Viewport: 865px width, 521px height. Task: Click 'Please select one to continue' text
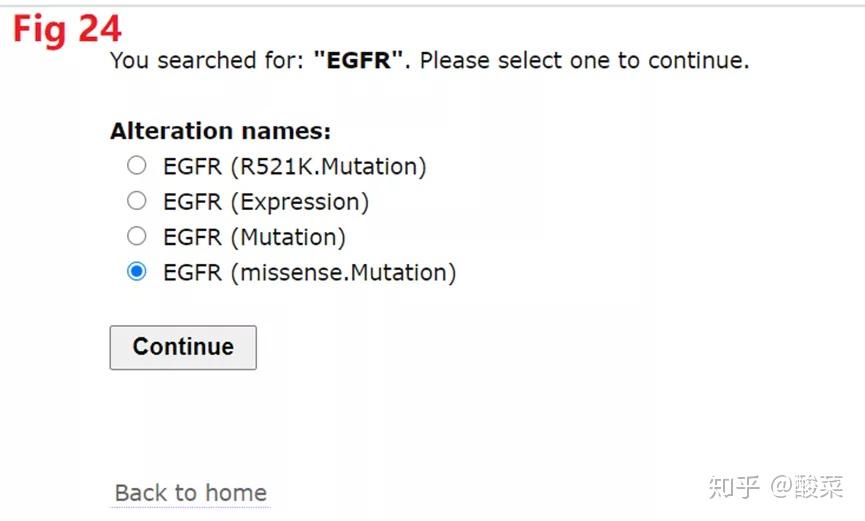[584, 60]
